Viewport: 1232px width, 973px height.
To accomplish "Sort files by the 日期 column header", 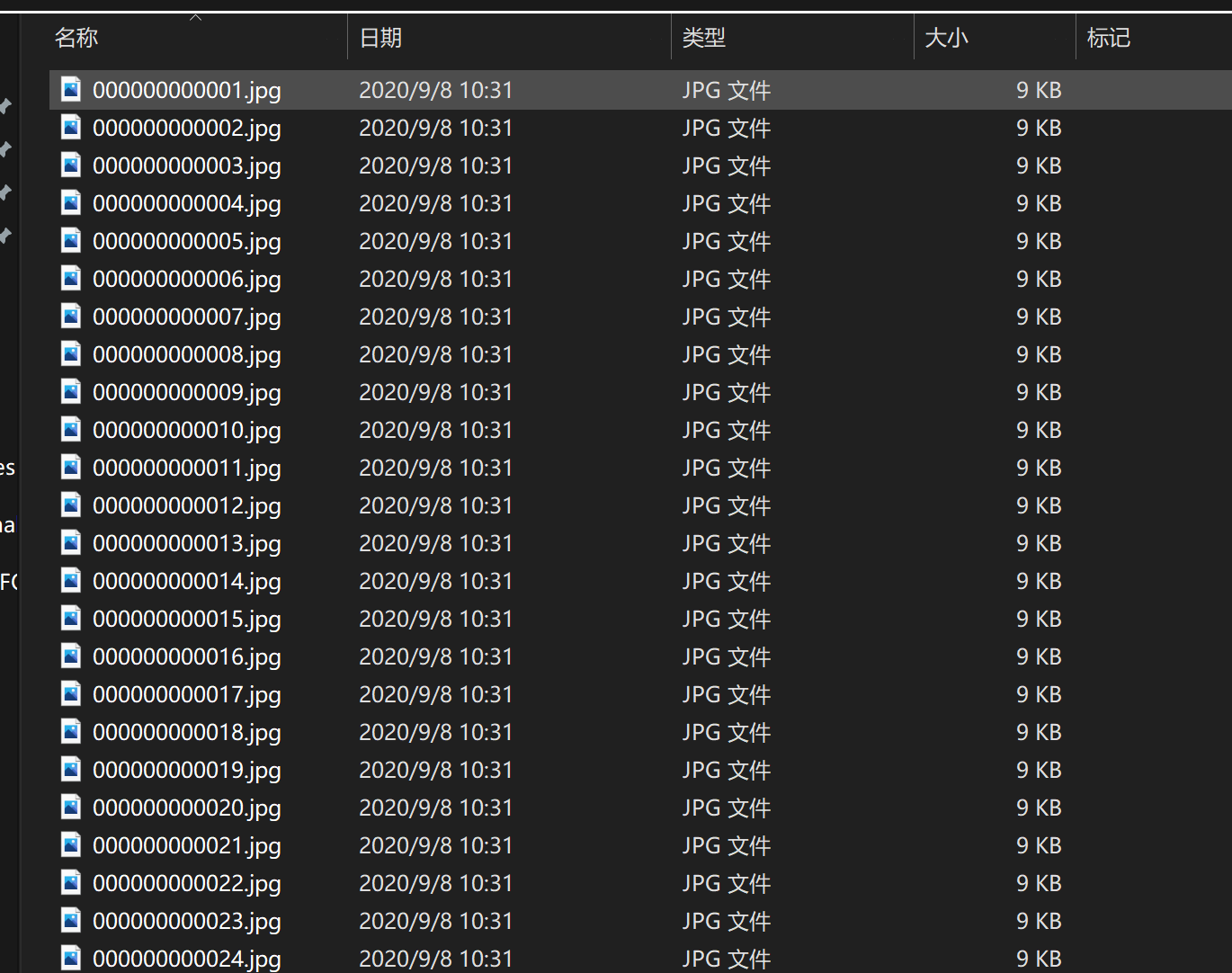I will [380, 38].
